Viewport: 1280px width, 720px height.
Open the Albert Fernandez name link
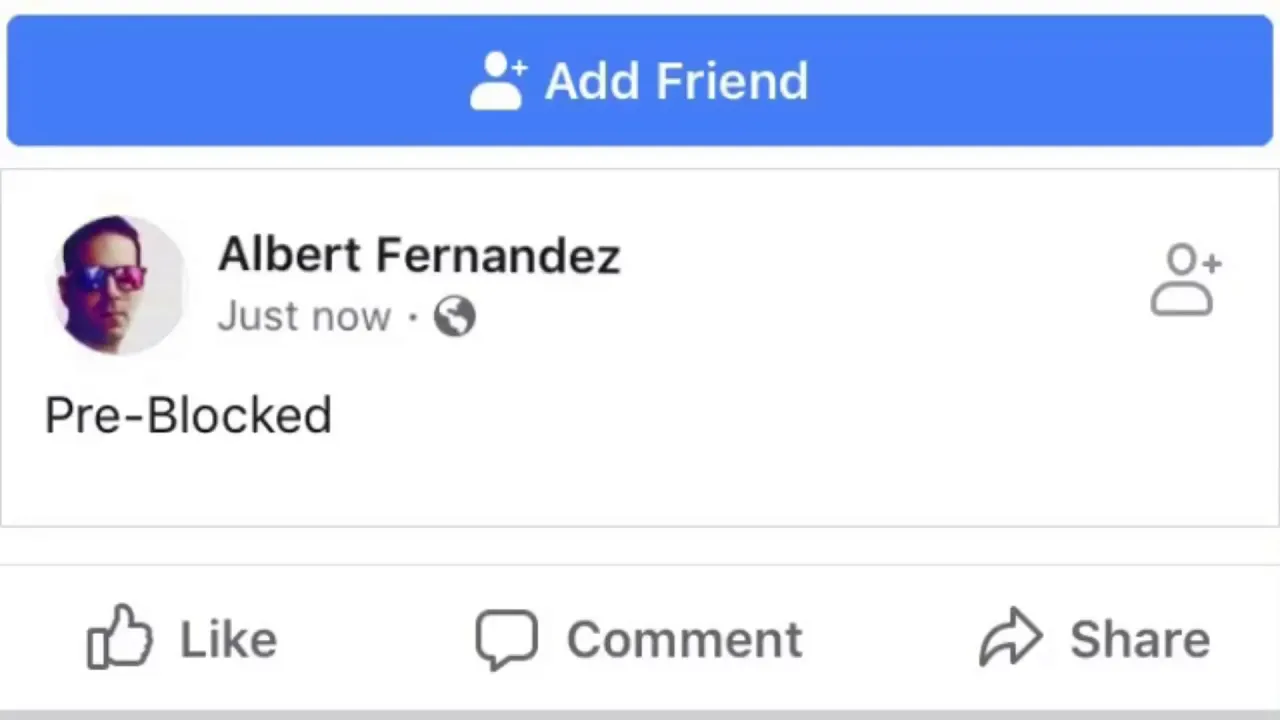coord(419,256)
